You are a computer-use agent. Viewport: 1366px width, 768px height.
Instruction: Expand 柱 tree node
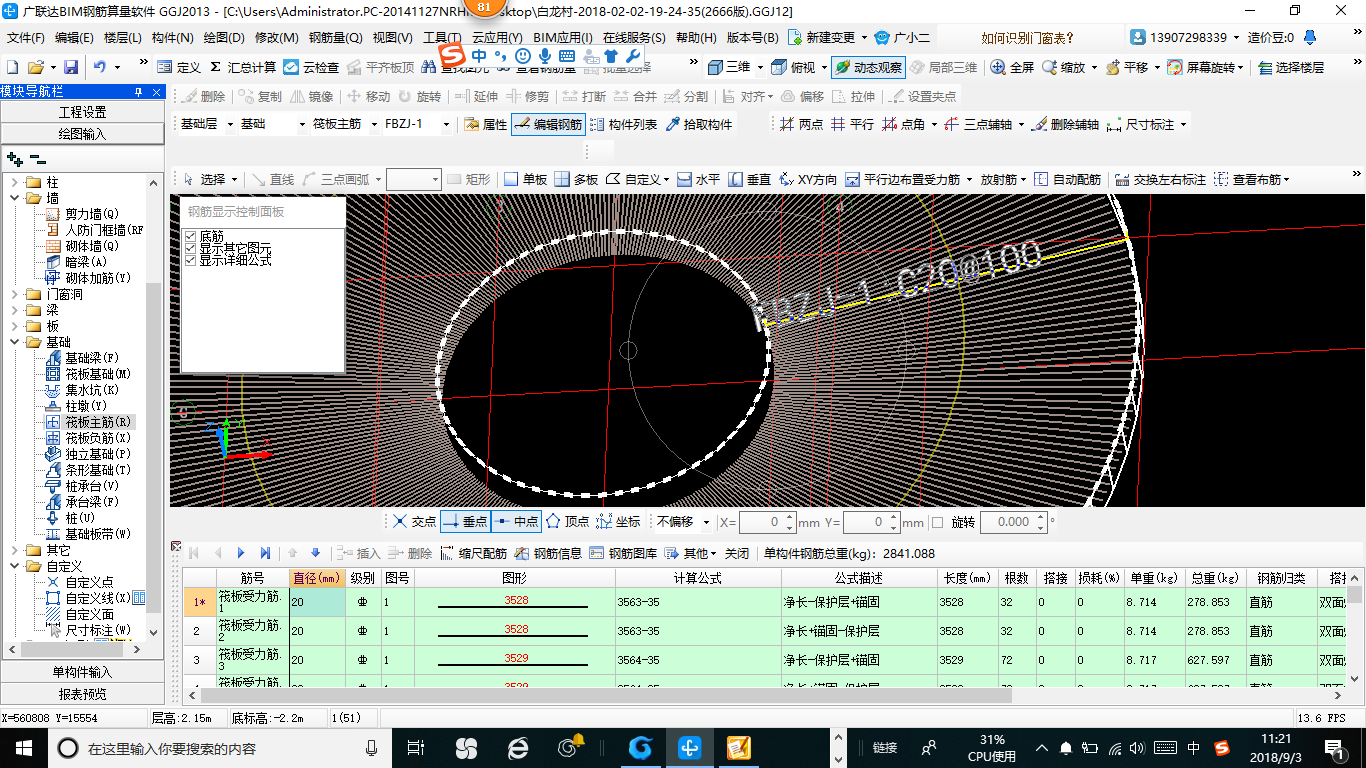[15, 183]
